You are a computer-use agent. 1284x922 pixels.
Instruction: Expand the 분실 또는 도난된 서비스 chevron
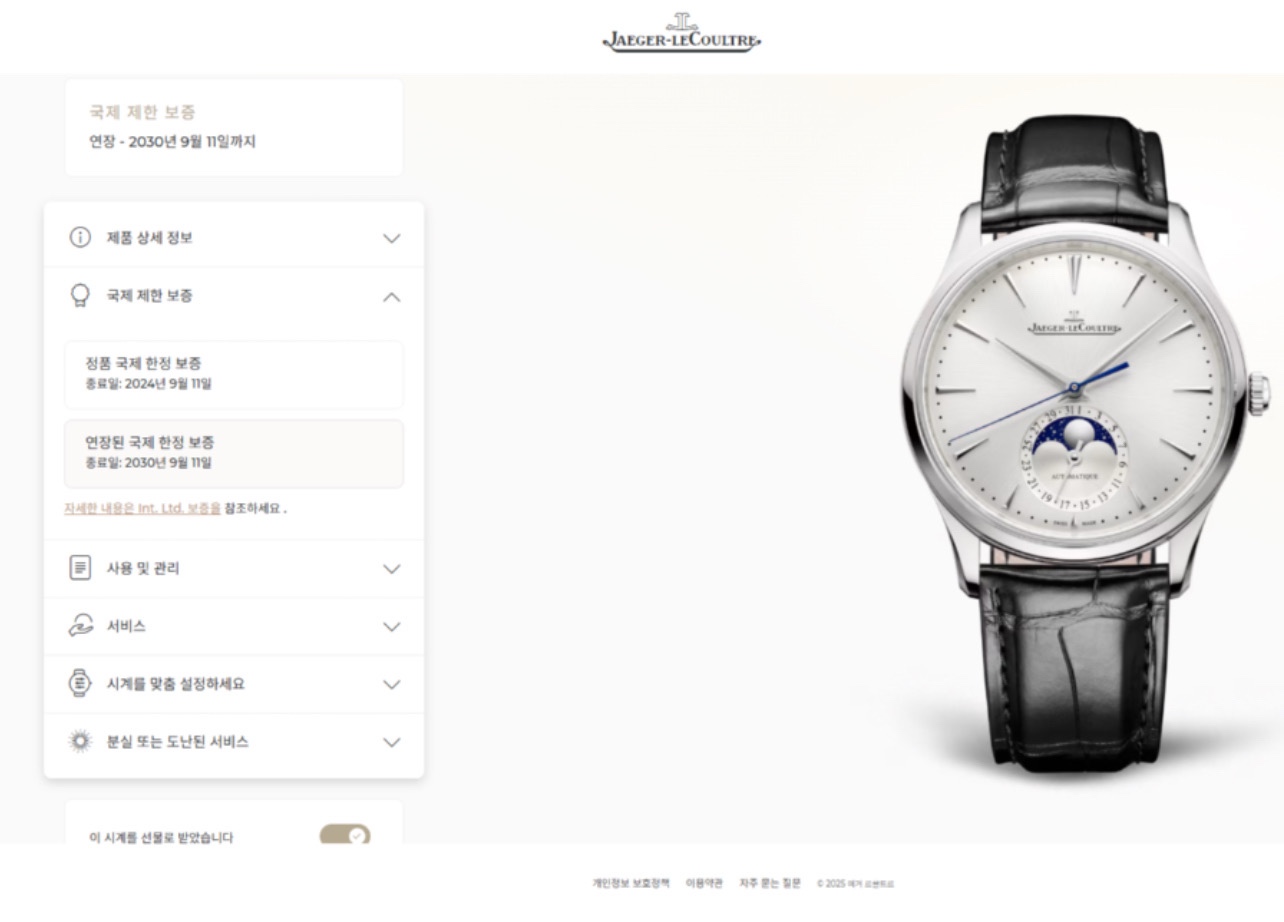point(392,743)
